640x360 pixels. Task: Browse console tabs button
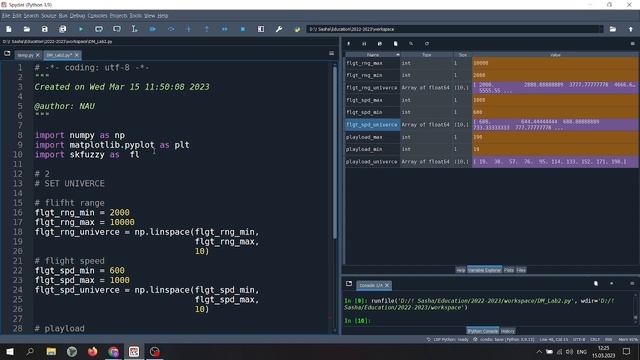349,283
